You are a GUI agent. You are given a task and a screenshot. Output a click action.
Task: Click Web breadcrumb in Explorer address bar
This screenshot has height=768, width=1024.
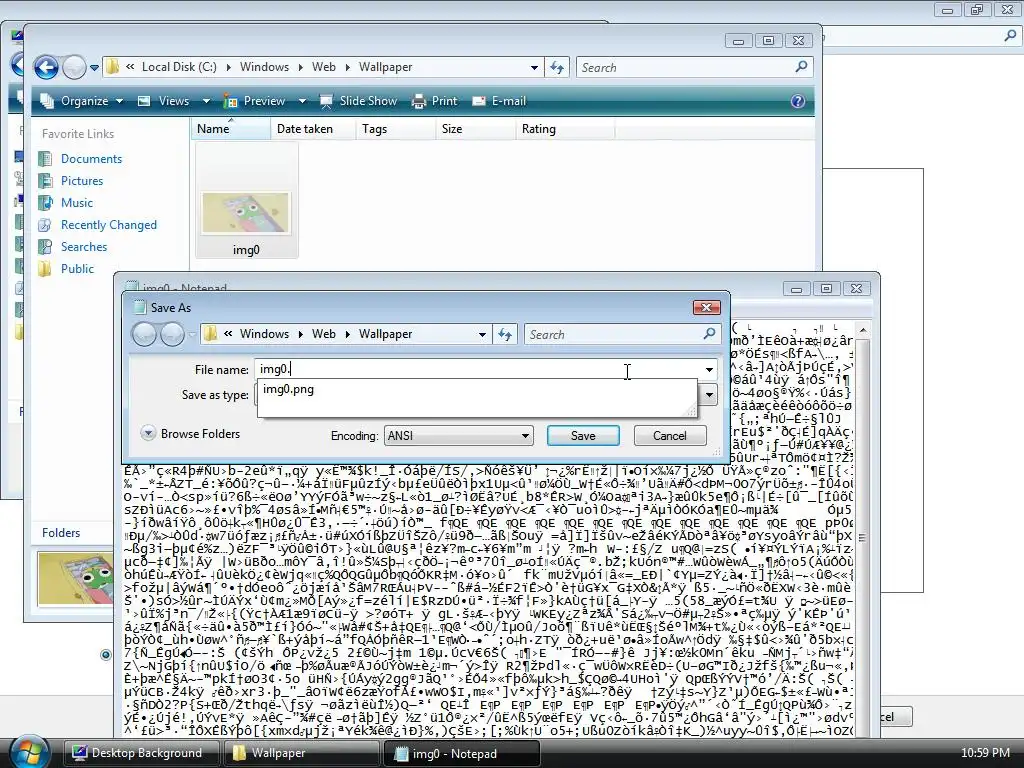(323, 67)
